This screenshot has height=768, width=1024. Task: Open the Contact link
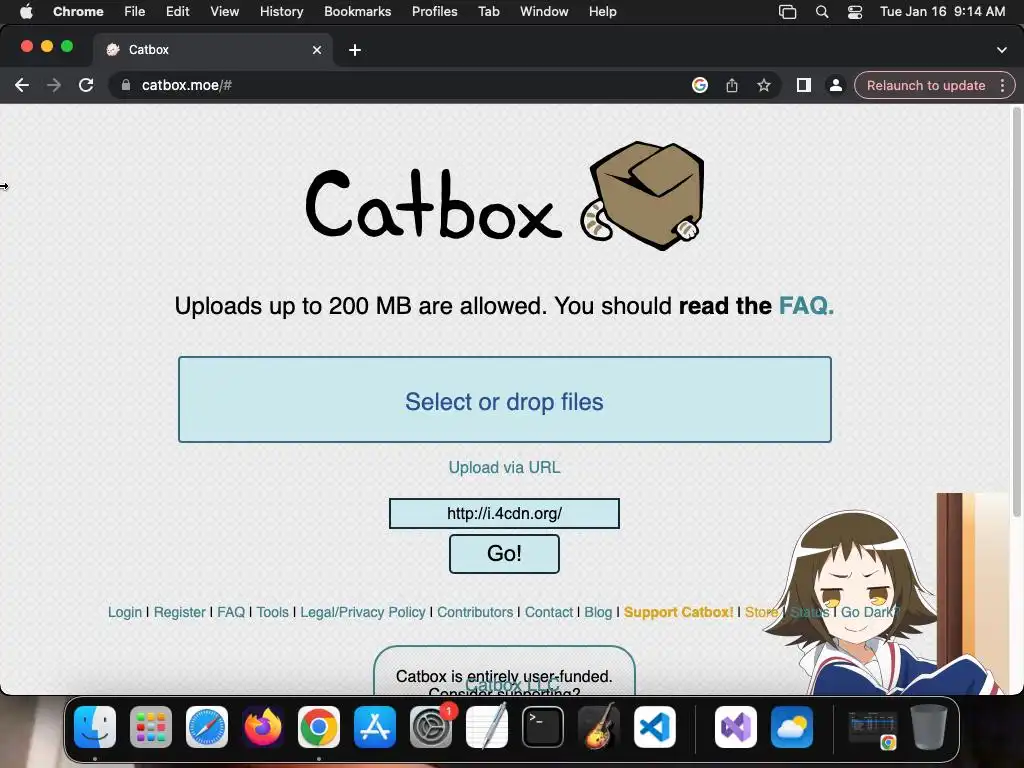549,612
